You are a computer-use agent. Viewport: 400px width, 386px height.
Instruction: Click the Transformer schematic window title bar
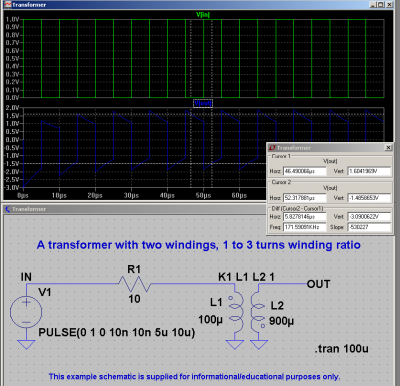(x=135, y=209)
